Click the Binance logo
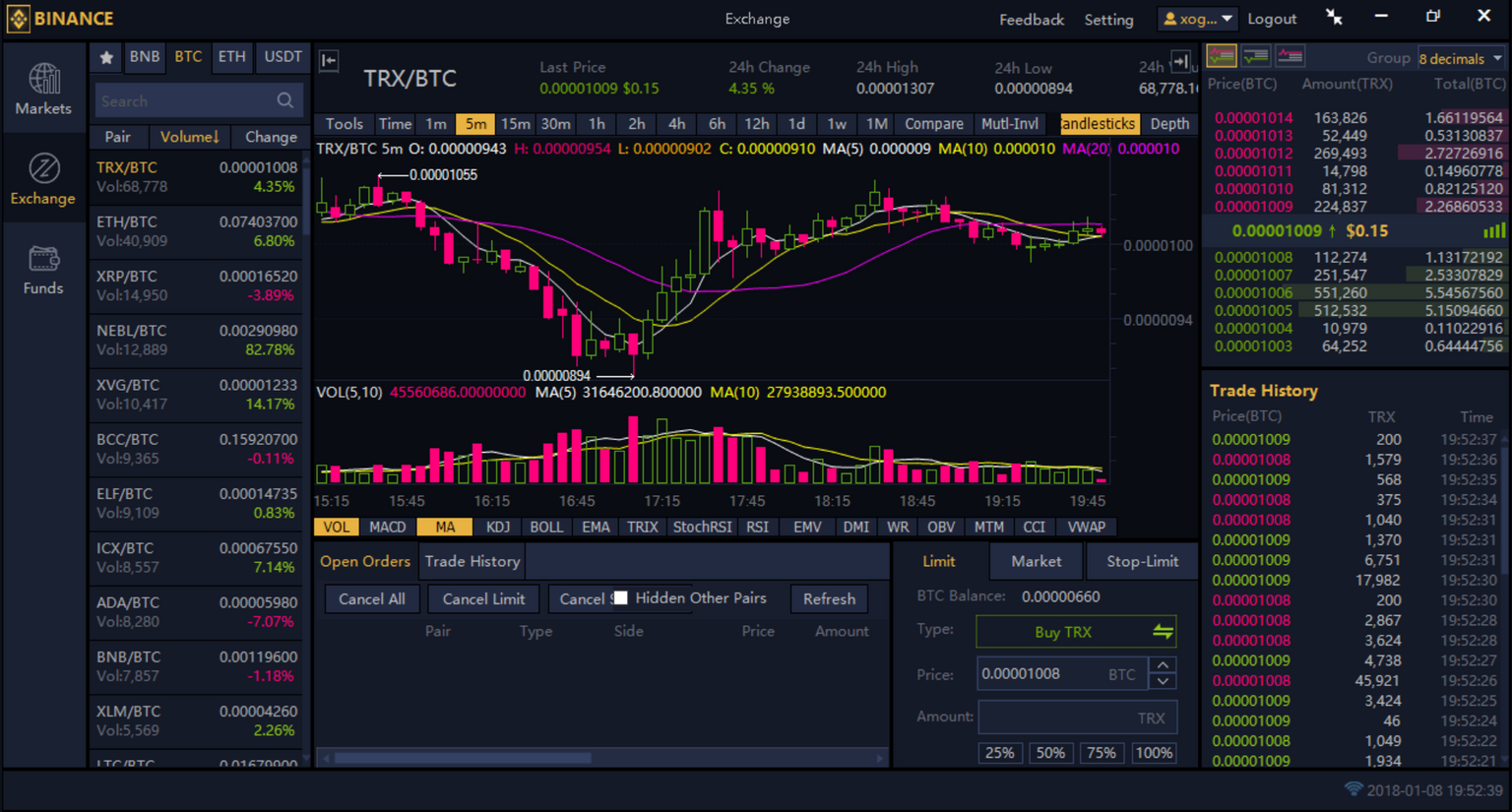This screenshot has width=1512, height=812. [x=61, y=18]
